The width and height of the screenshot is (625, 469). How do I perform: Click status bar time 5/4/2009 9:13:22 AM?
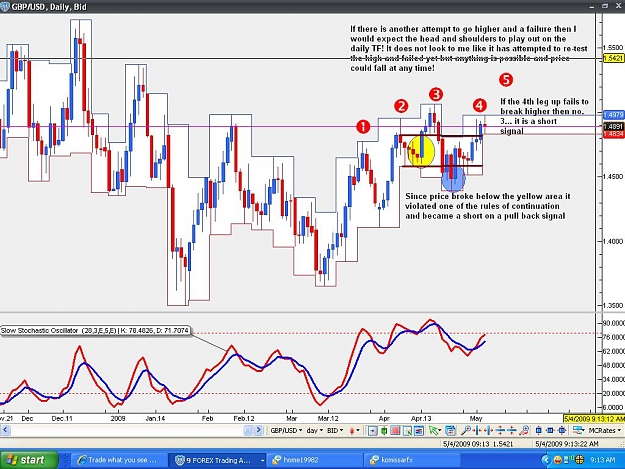pos(567,443)
